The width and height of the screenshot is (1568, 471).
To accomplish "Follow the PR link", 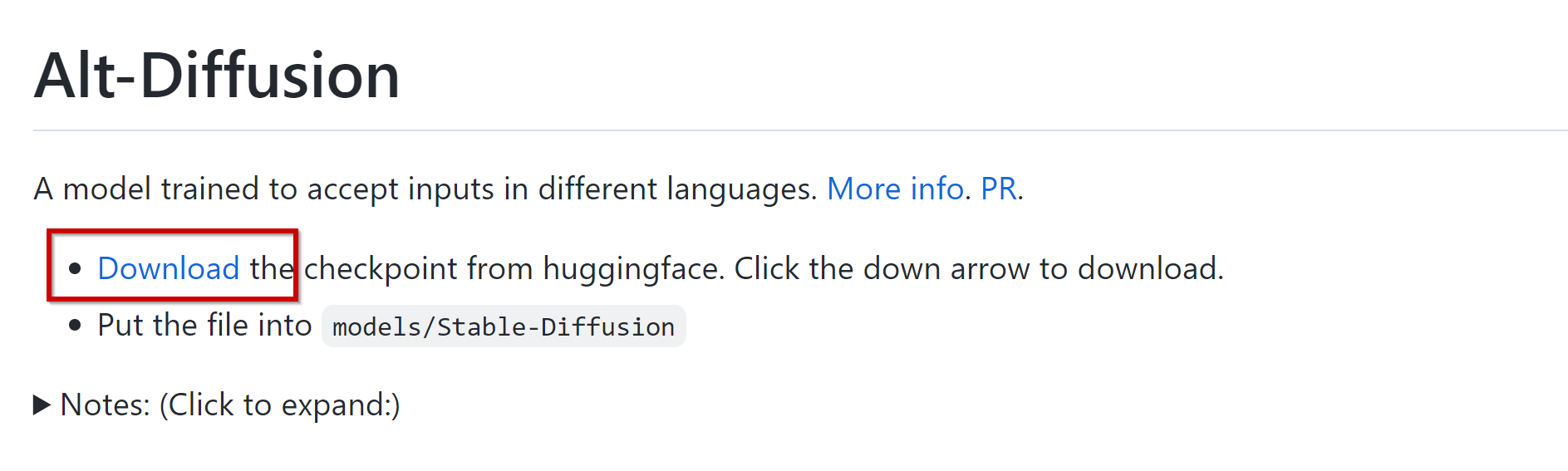I will [x=998, y=189].
